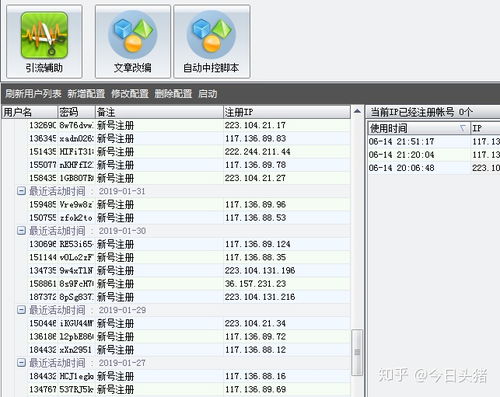This screenshot has width=500, height=397.
Task: Select the row with IP 117.136.88.53
Action: pyautogui.click(x=189, y=218)
